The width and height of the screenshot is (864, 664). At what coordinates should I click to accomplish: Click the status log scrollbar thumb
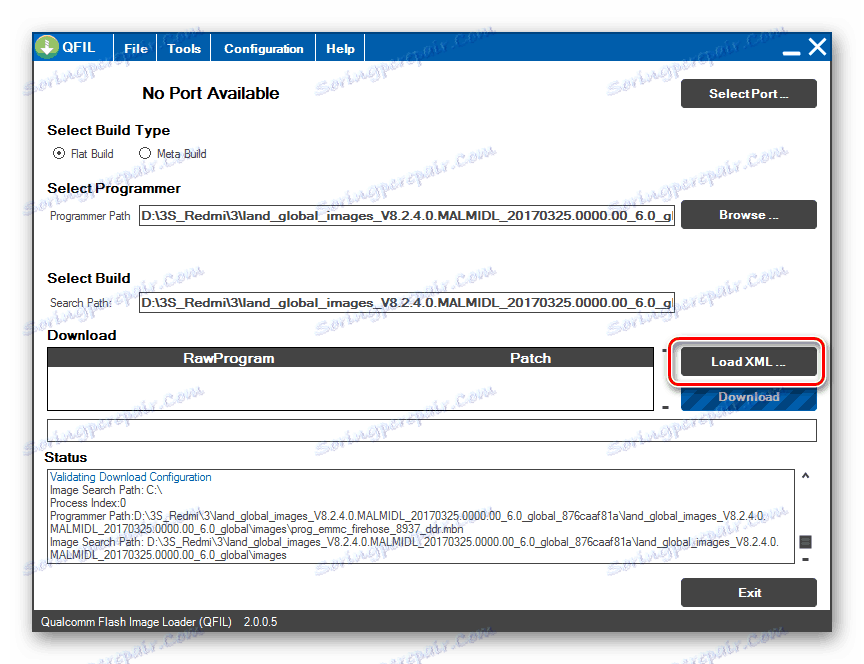[x=806, y=542]
